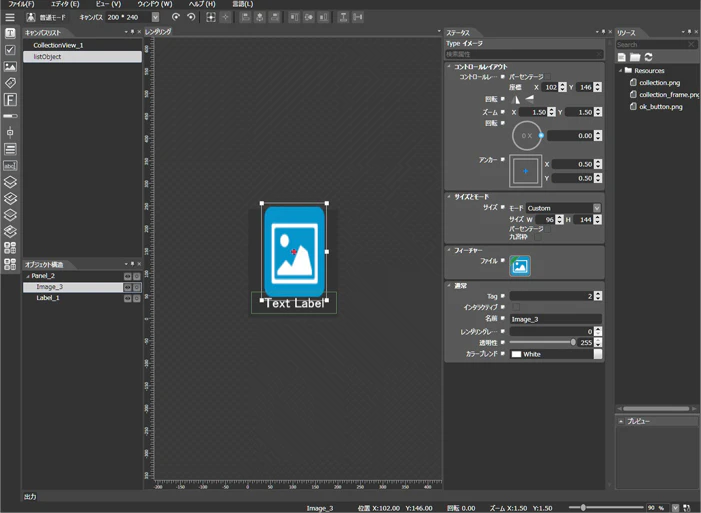Click the flip horizontal triangle icon
701x513 pixels.
click(515, 99)
